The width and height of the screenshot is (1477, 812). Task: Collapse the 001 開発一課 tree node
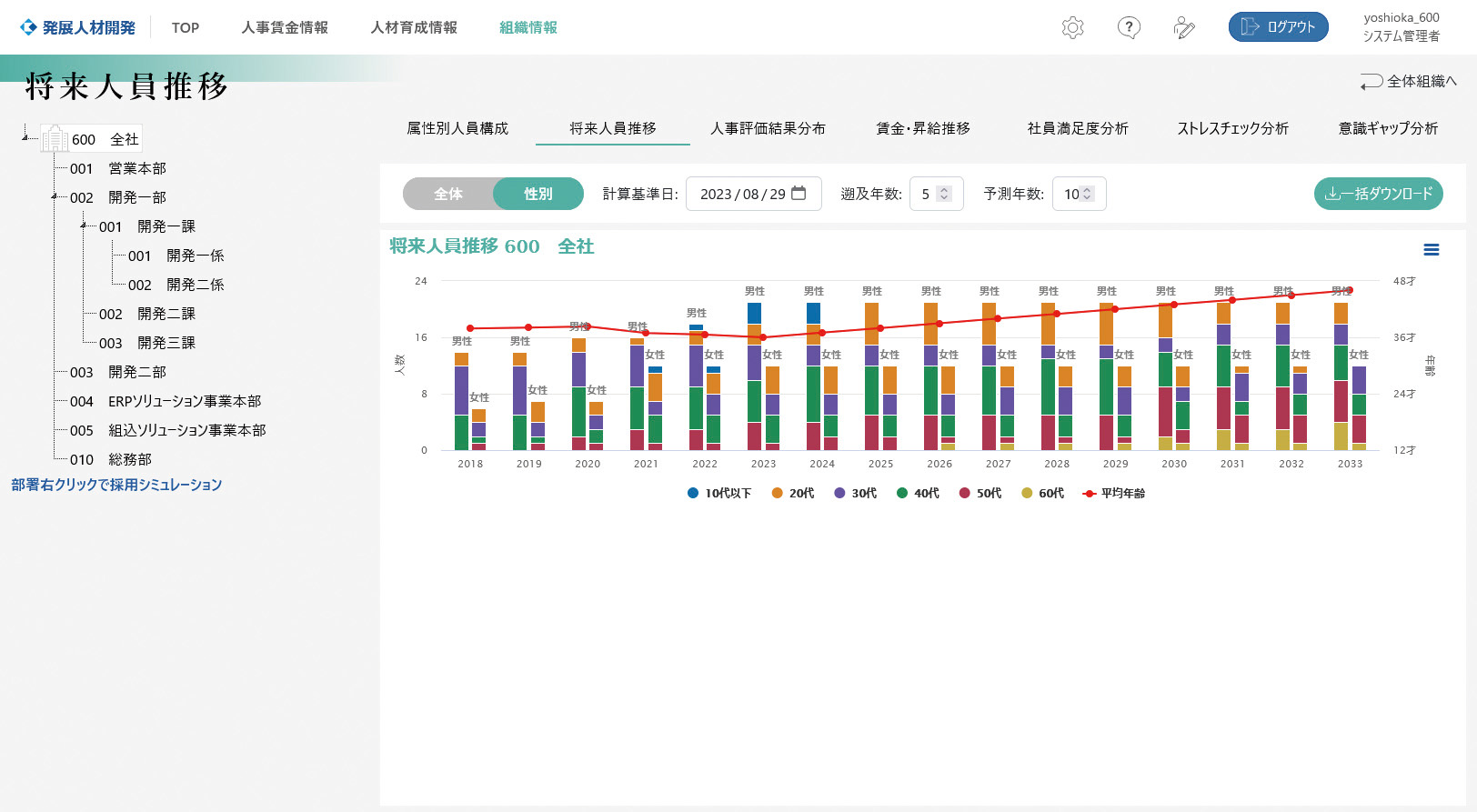tap(84, 226)
